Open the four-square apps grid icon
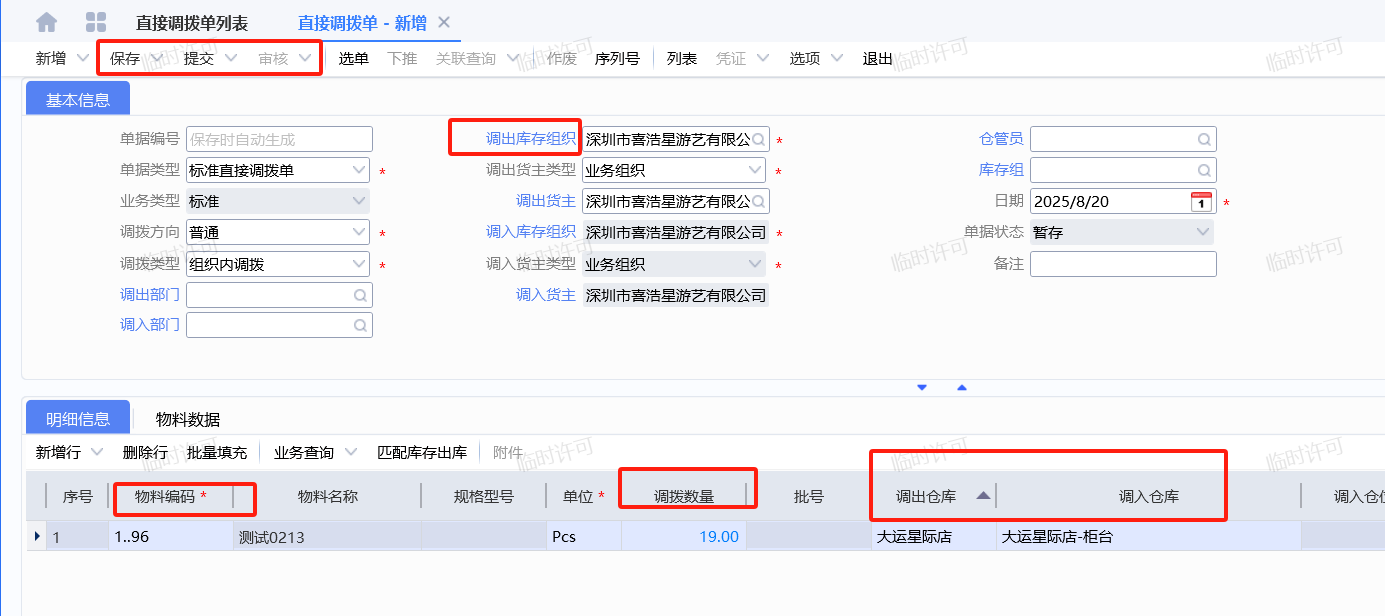The width and height of the screenshot is (1385, 616). tap(96, 22)
